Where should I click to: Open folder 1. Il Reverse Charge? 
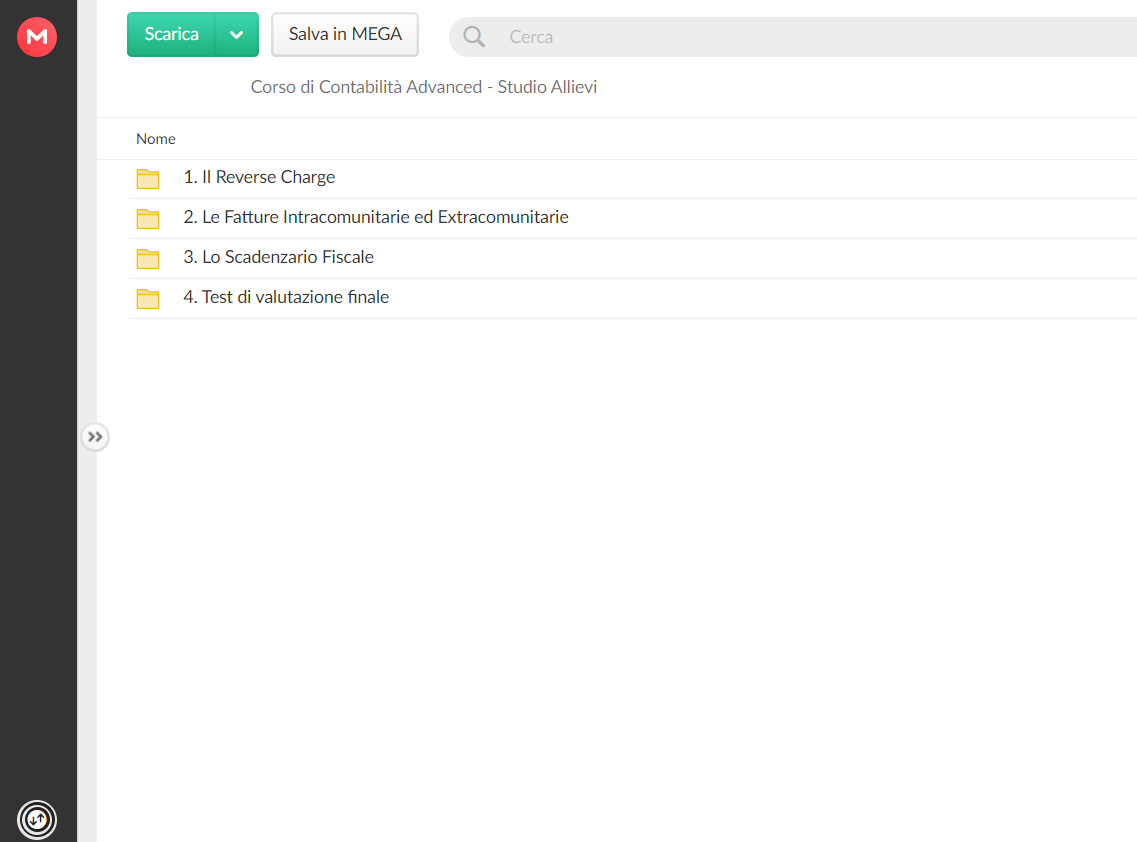click(x=259, y=177)
